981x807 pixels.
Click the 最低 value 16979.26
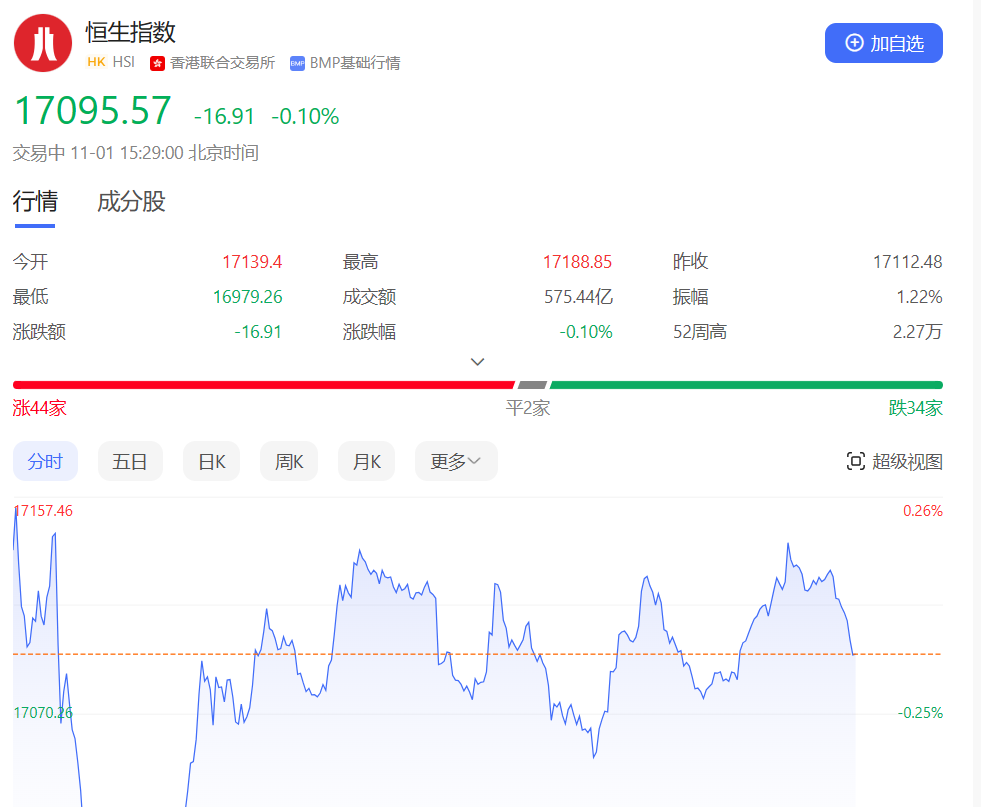tap(248, 297)
